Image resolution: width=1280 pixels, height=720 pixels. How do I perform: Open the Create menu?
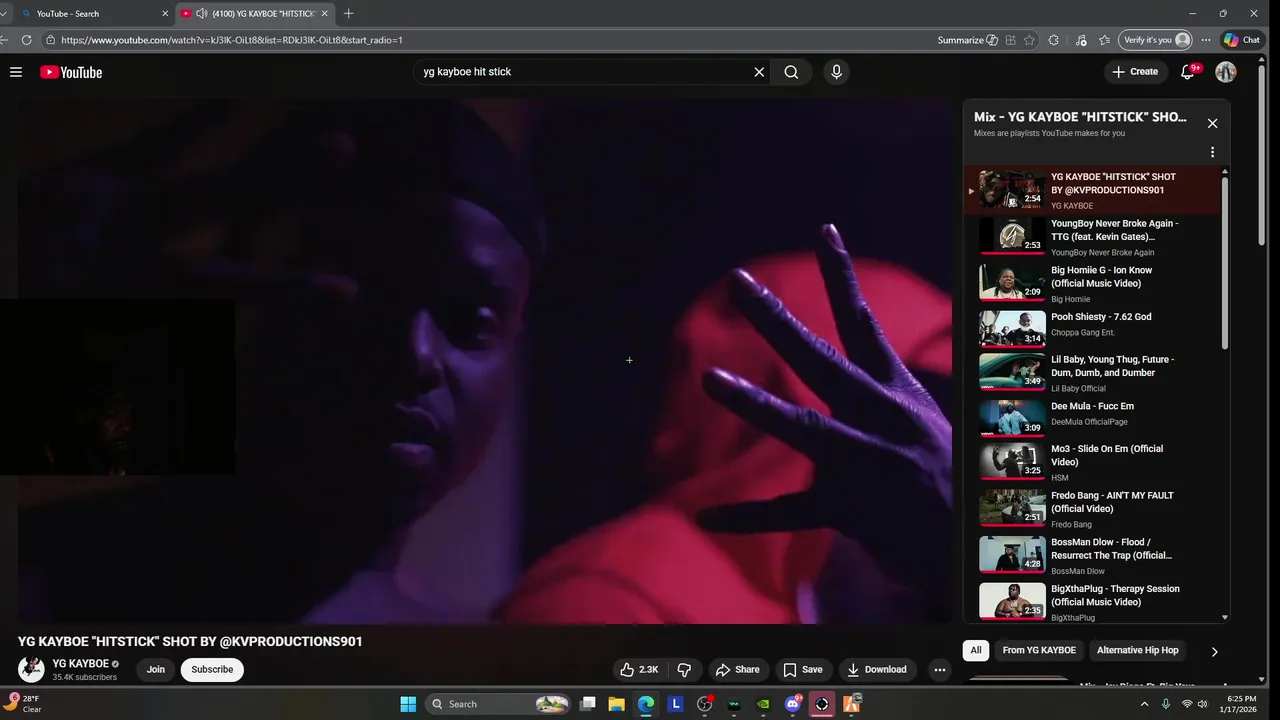tap(1135, 72)
